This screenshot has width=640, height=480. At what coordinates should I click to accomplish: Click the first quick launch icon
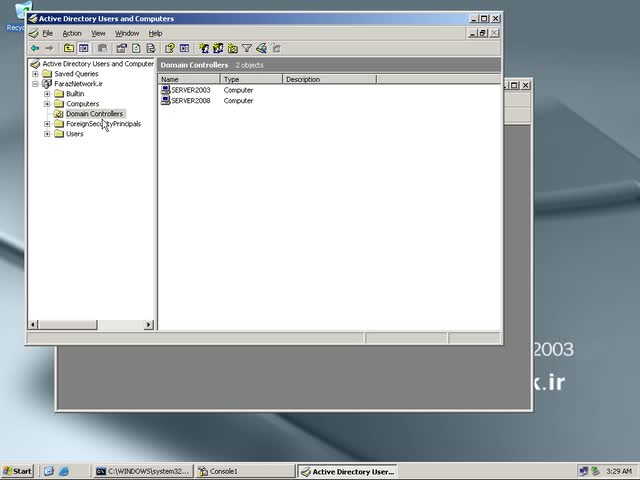coord(49,471)
